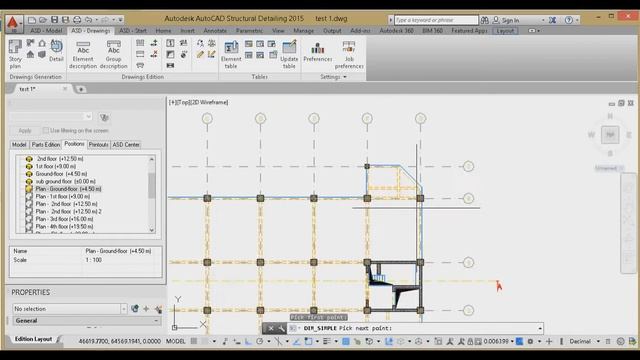The width and height of the screenshot is (640, 360).
Task: Open Job preferences tool
Action: (349, 54)
